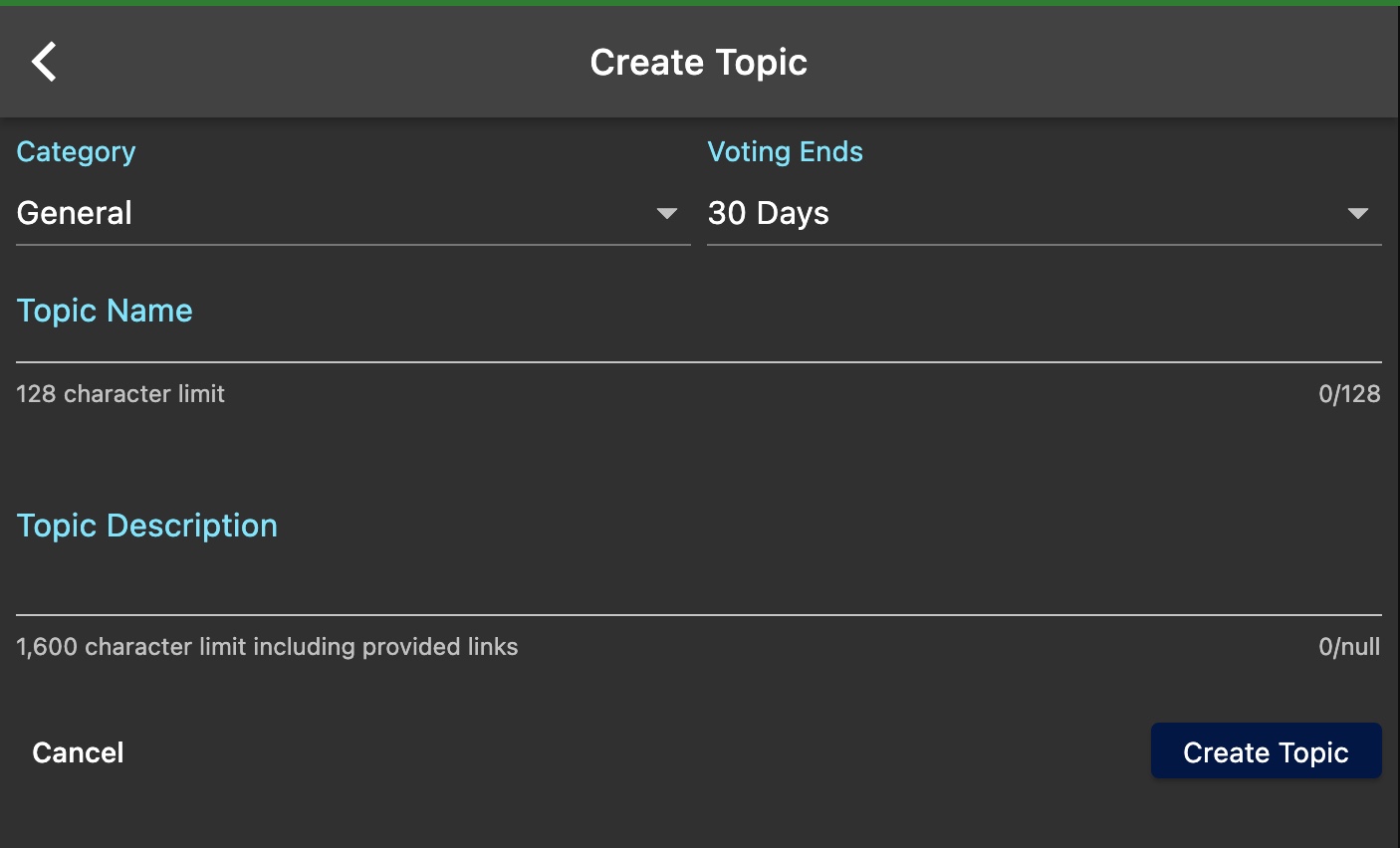Viewport: 1400px width, 848px height.
Task: Click the Topic Description label
Action: 147,526
